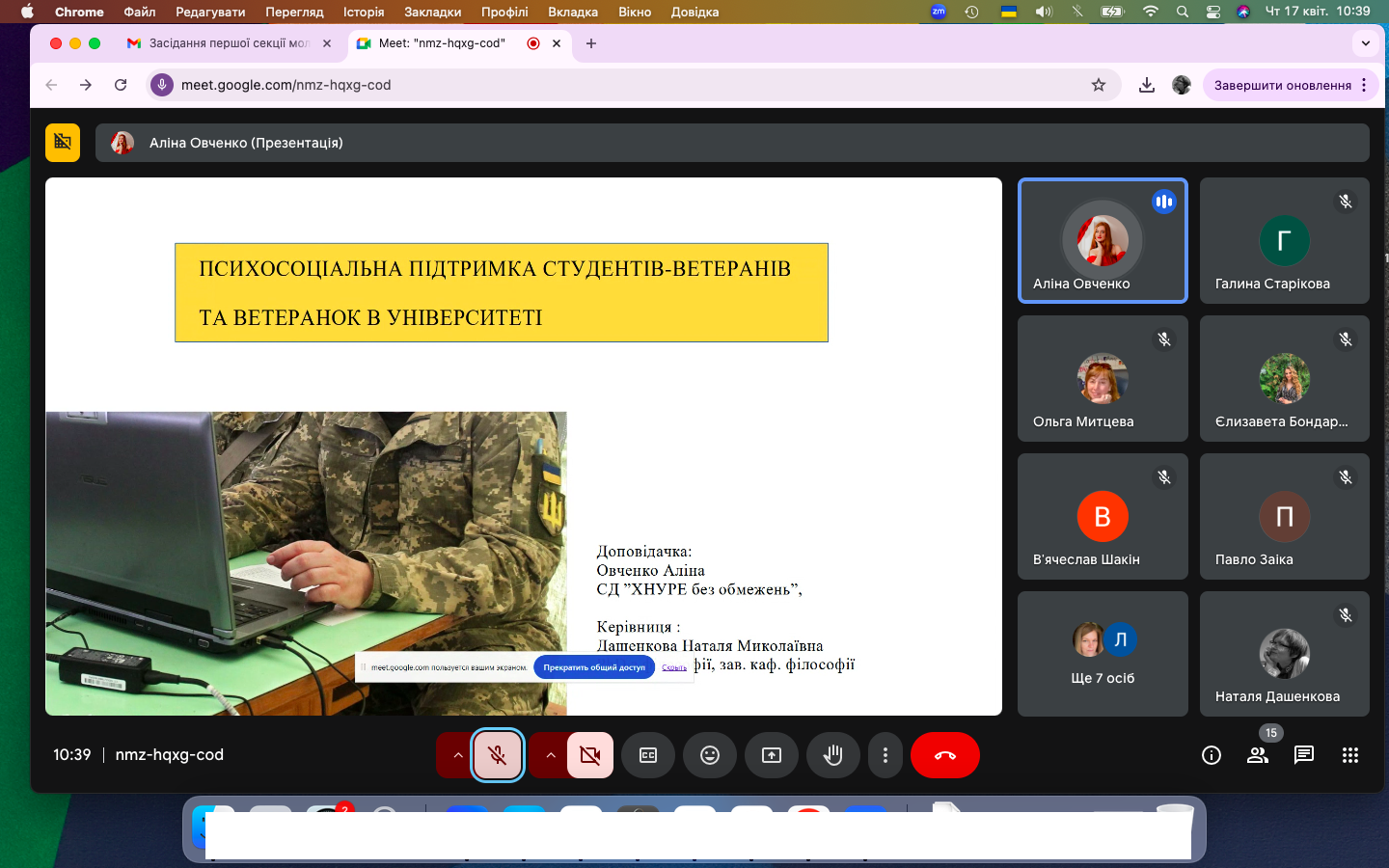1389x868 pixels.
Task: Open more options three-dot menu in Meet
Action: (x=885, y=755)
